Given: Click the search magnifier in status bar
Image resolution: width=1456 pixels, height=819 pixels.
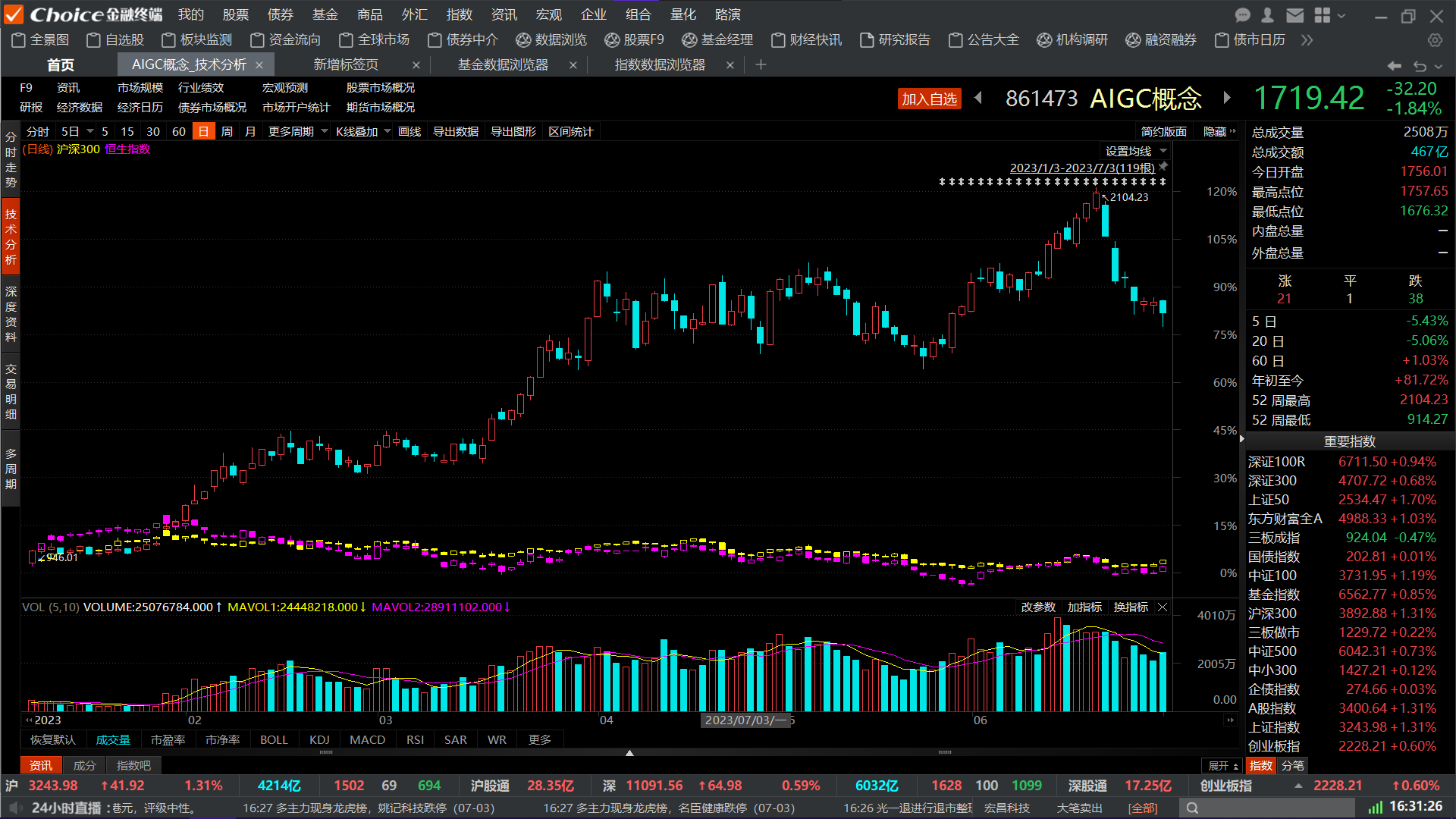Looking at the screenshot, I should (x=1193, y=808).
